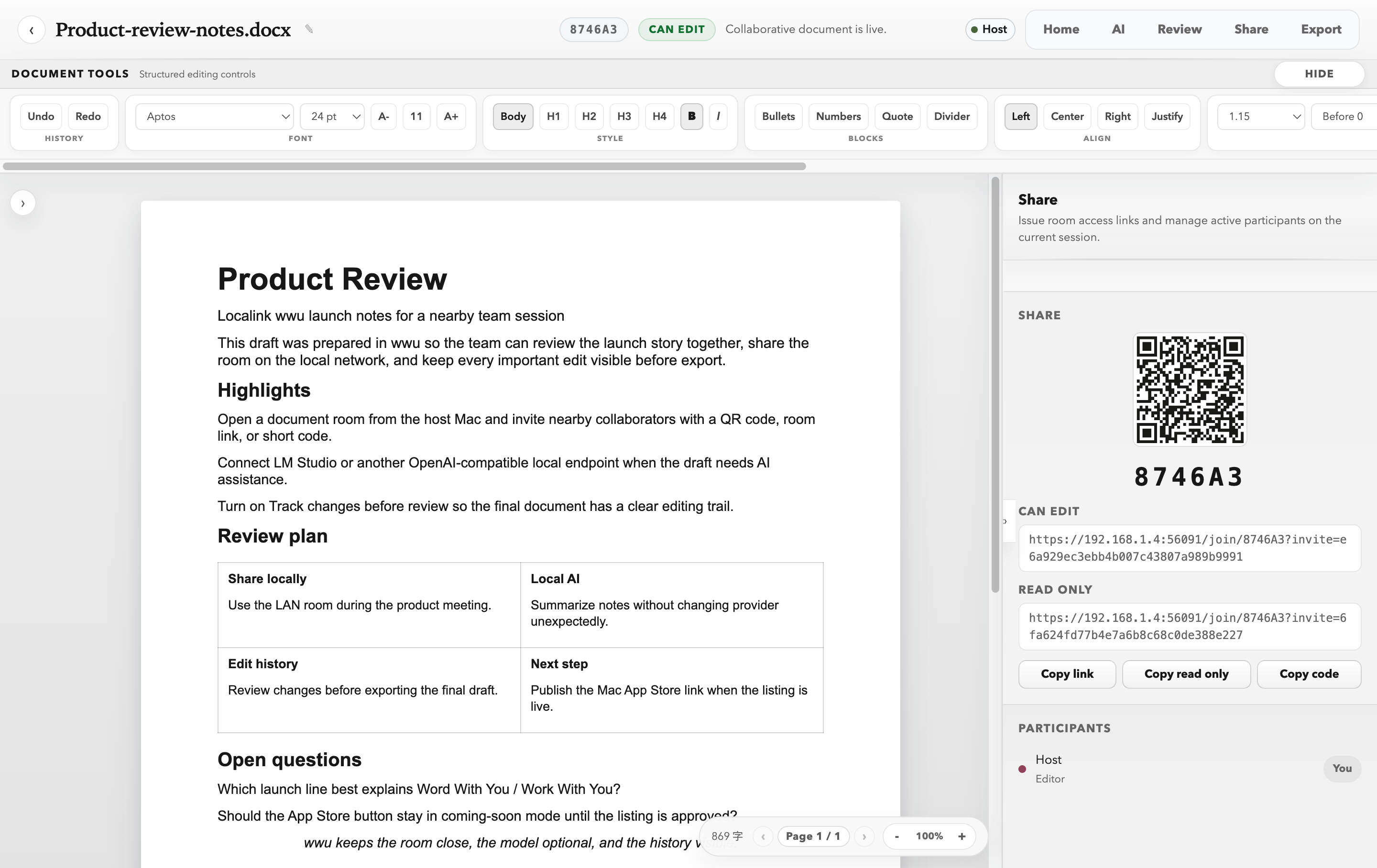Open the Export tab

[1321, 29]
